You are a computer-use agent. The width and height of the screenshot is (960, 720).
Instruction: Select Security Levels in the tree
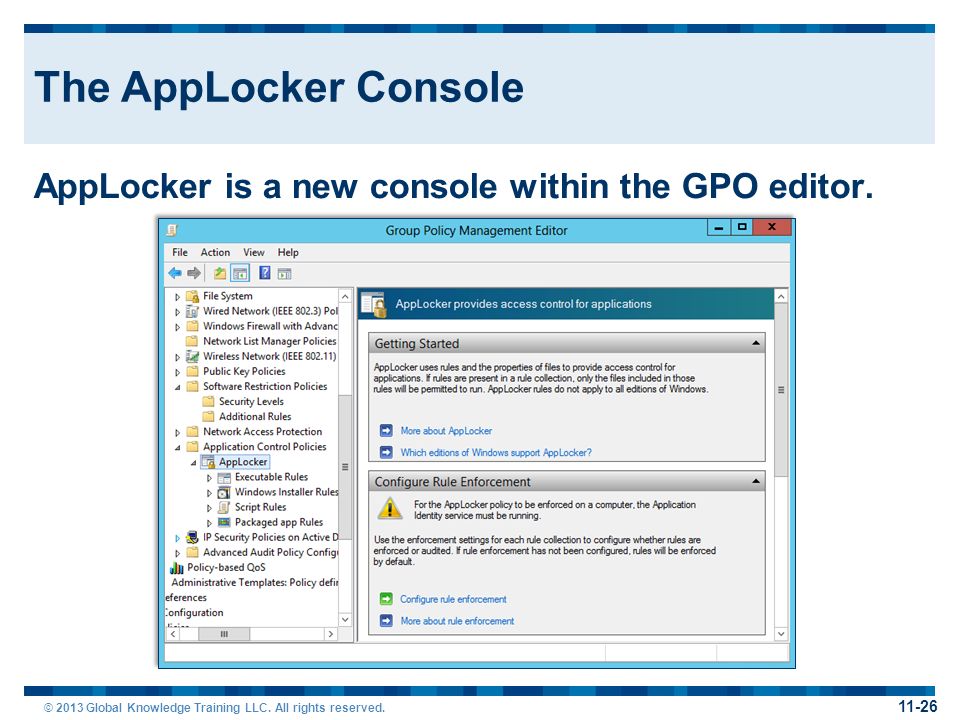[251, 402]
